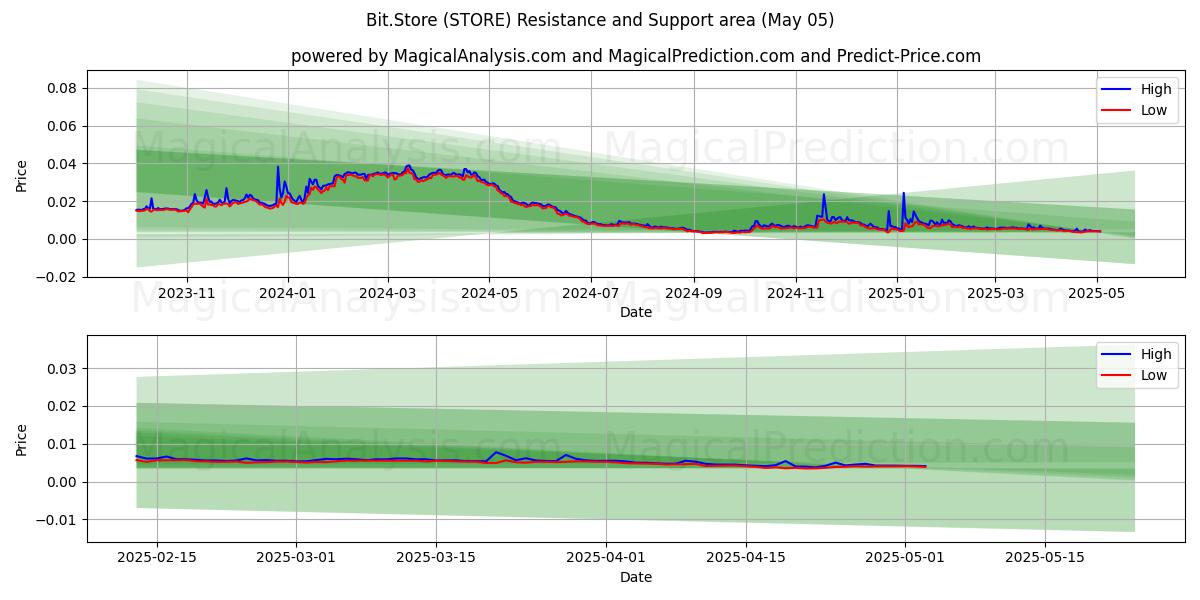
Task: Click the '2025-02-15' x-axis label
Action: point(157,558)
